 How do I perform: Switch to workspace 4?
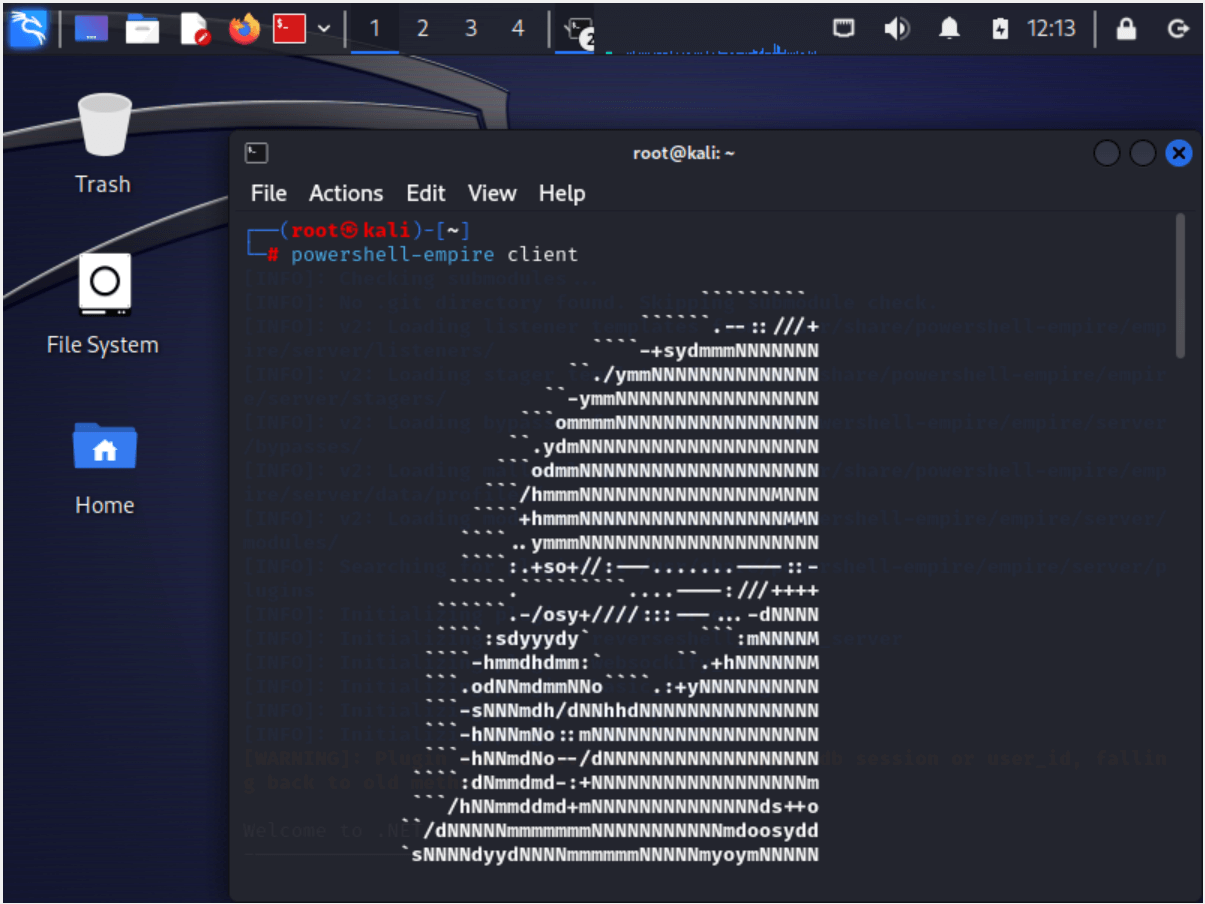517,29
